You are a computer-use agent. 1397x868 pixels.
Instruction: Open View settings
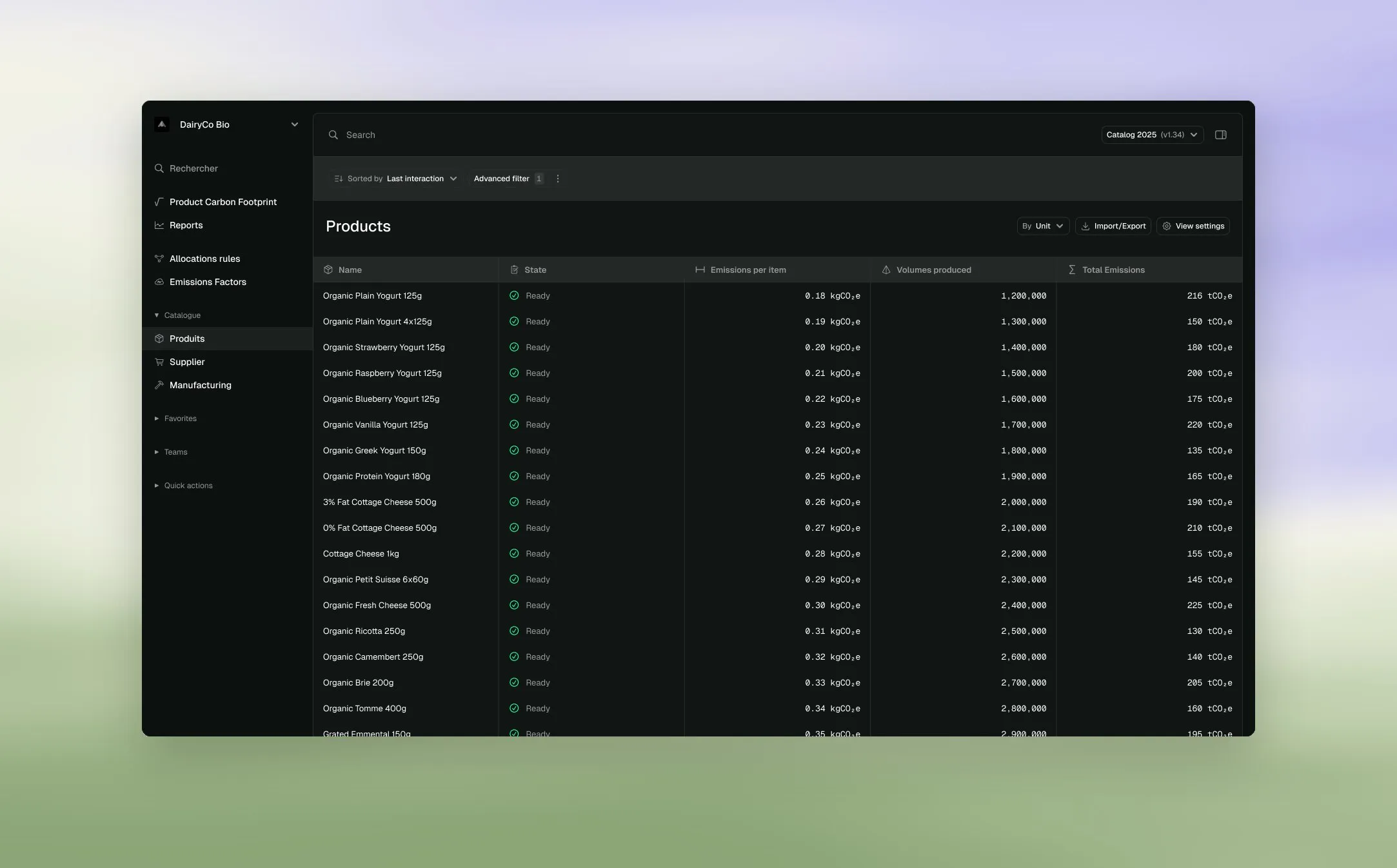1193,226
